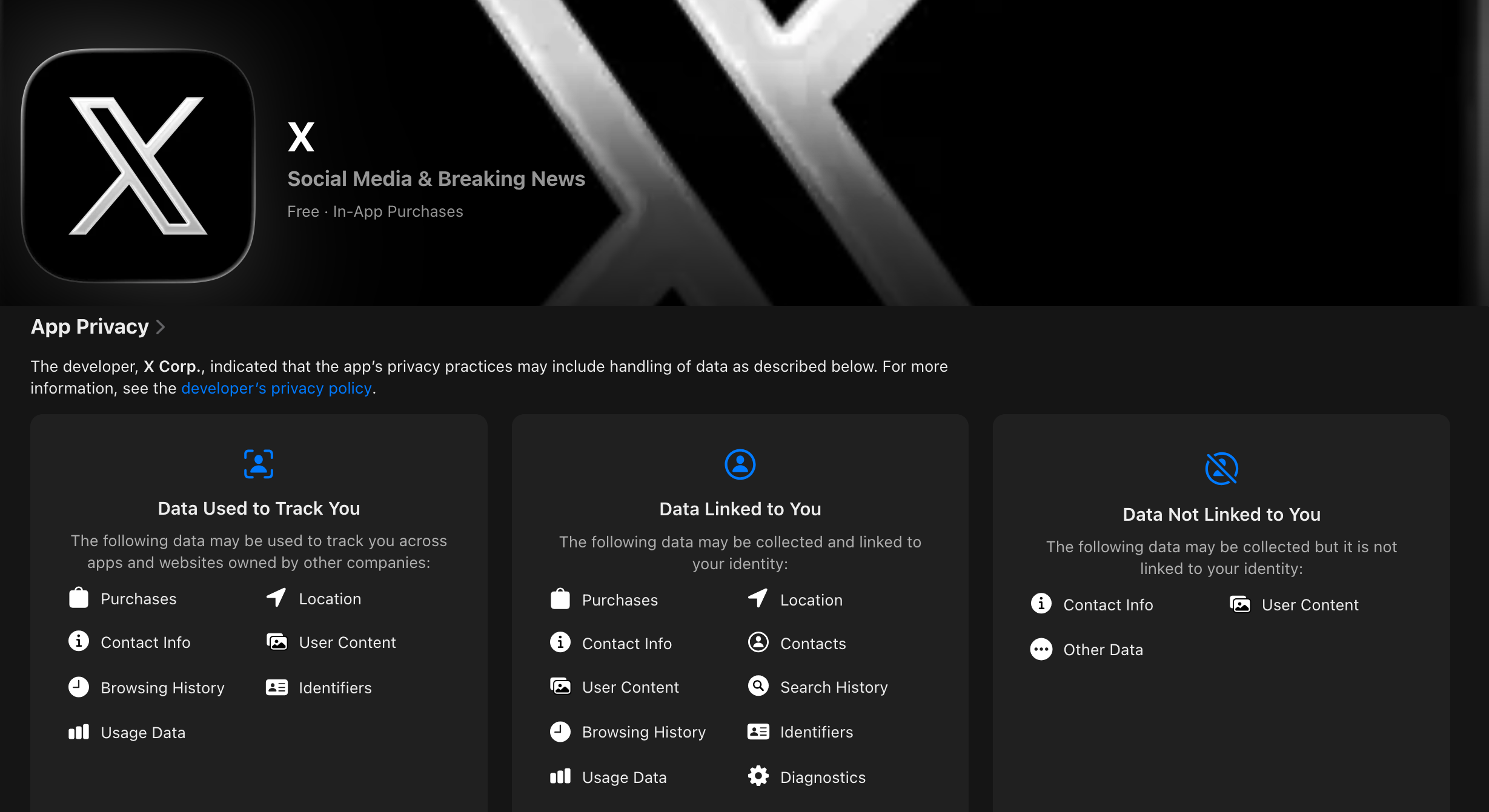
Task: Click 'Identifiers' label in Track You card
Action: coord(335,688)
